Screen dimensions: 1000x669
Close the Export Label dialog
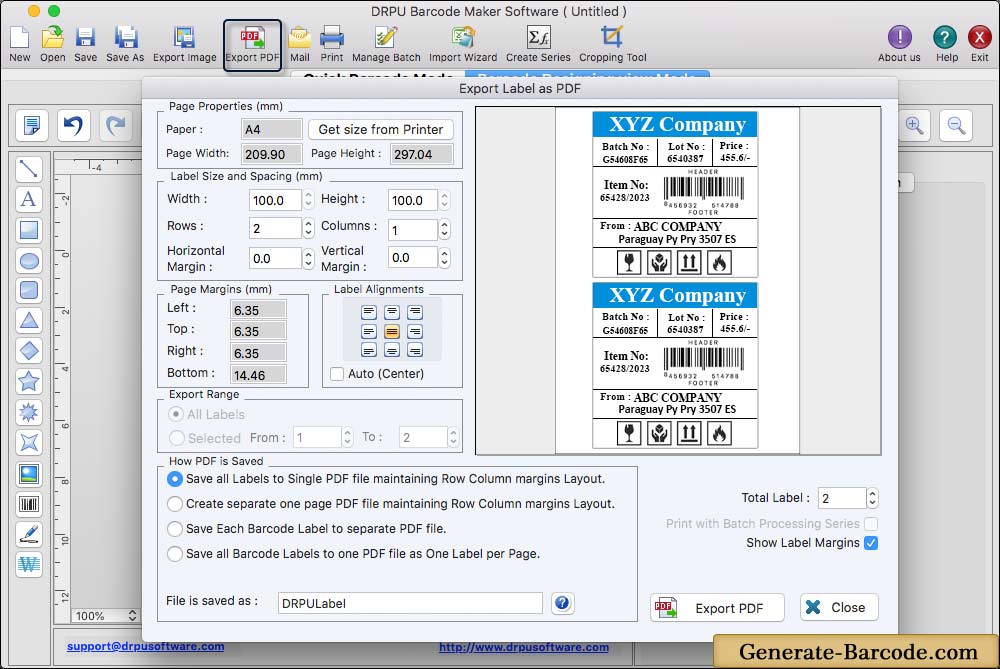[839, 607]
